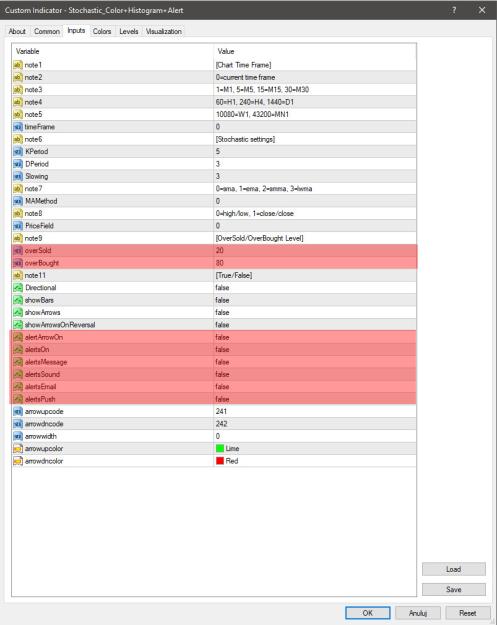Screen dimensions: 497x625
Task: Open the arrowdncolor Red color dropdown
Action: [x=315, y=461]
